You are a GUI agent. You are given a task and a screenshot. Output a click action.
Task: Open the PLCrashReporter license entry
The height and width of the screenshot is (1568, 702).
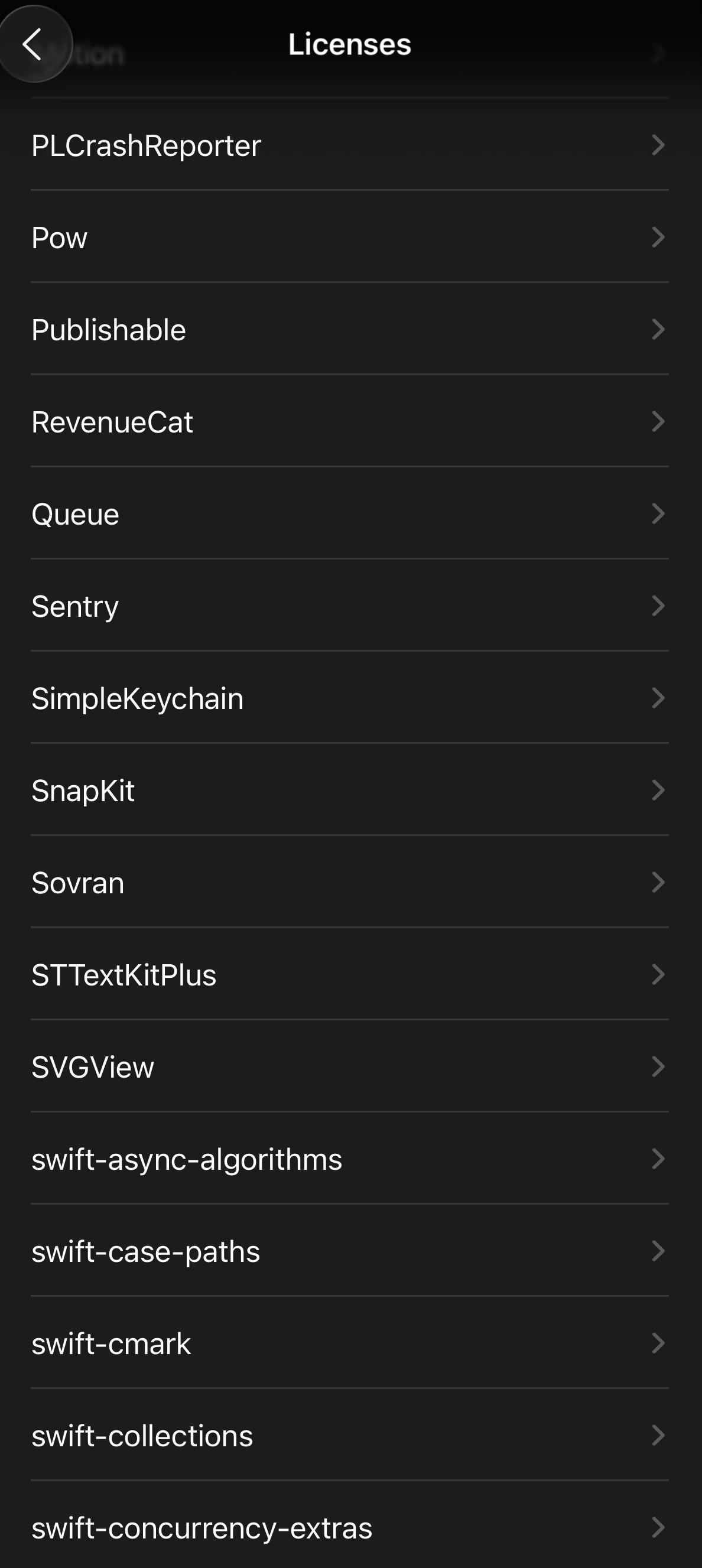[349, 145]
